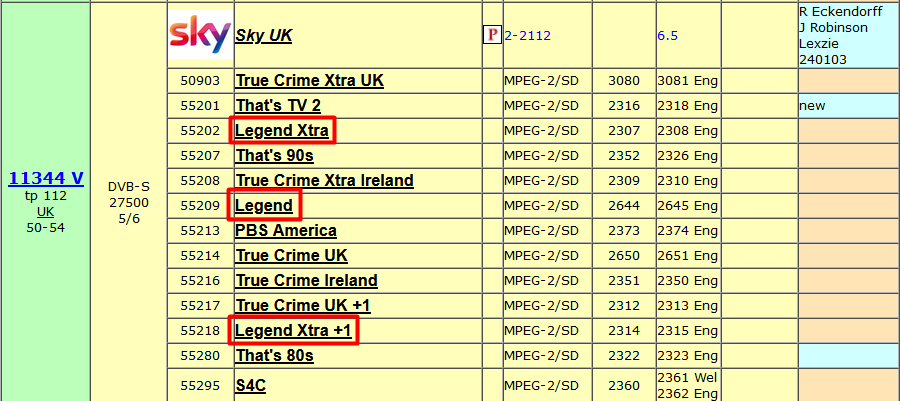Open That's 80s channel page

click(274, 355)
